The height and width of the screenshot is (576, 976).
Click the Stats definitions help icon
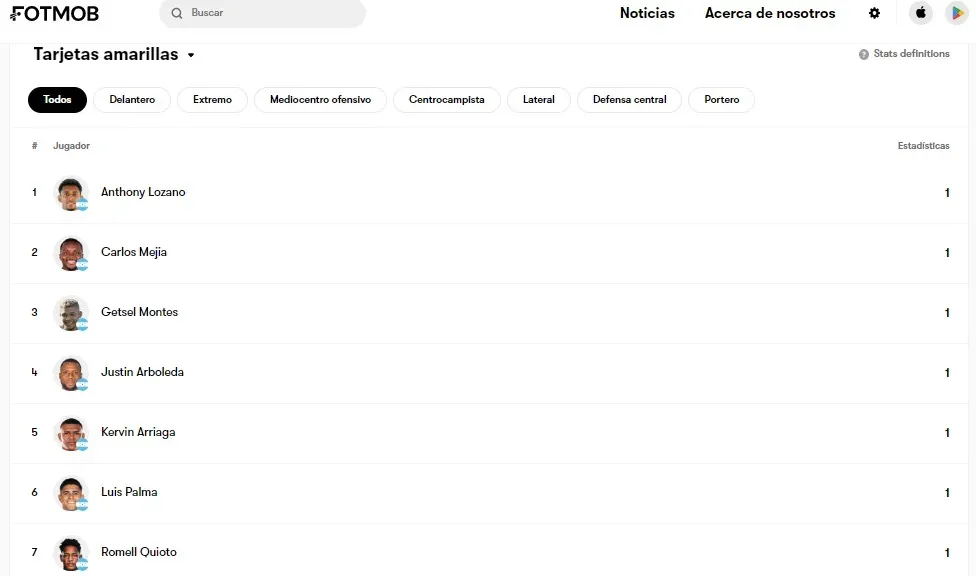pyautogui.click(x=864, y=54)
